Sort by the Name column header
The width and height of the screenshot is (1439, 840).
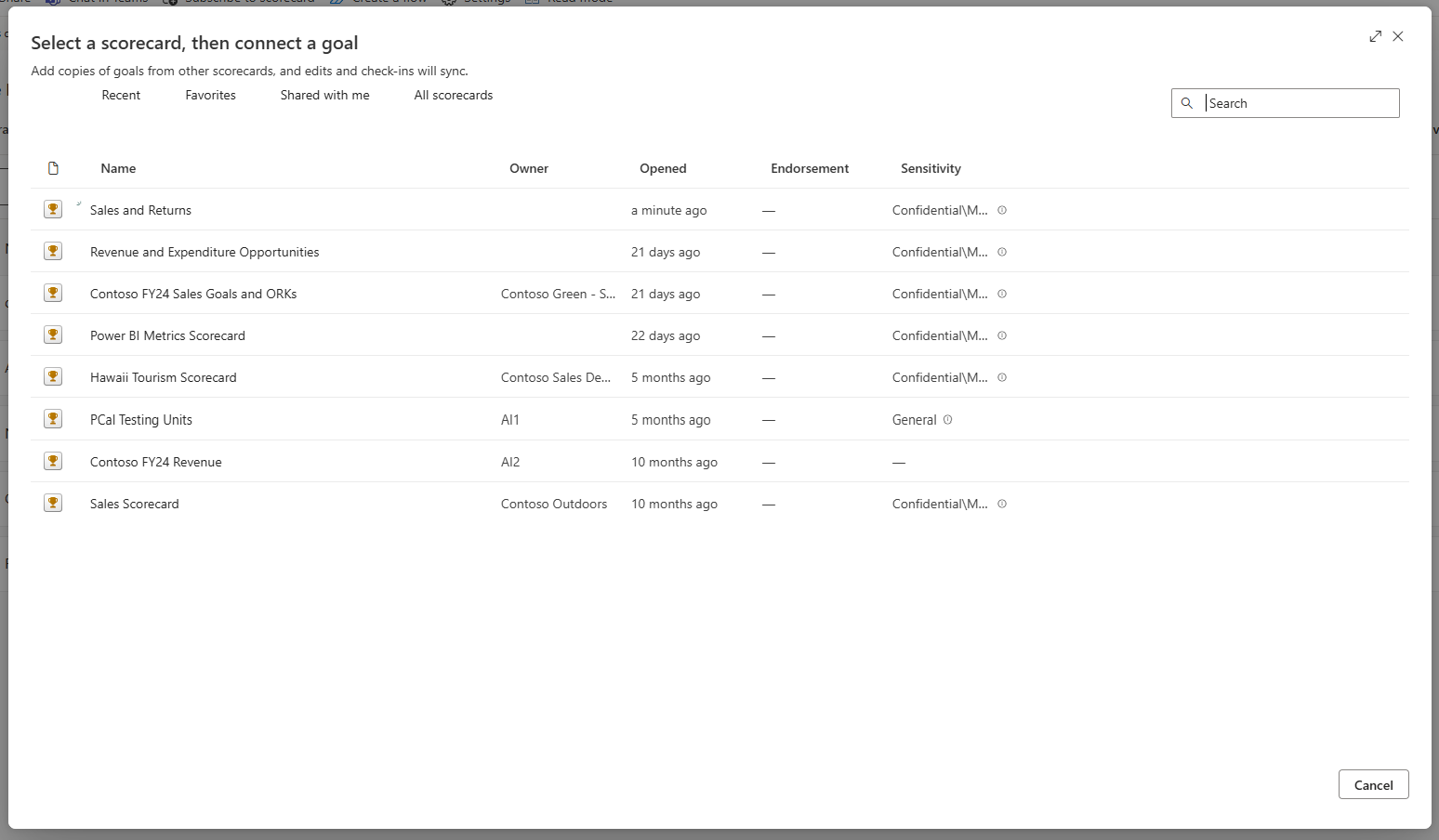pos(118,168)
